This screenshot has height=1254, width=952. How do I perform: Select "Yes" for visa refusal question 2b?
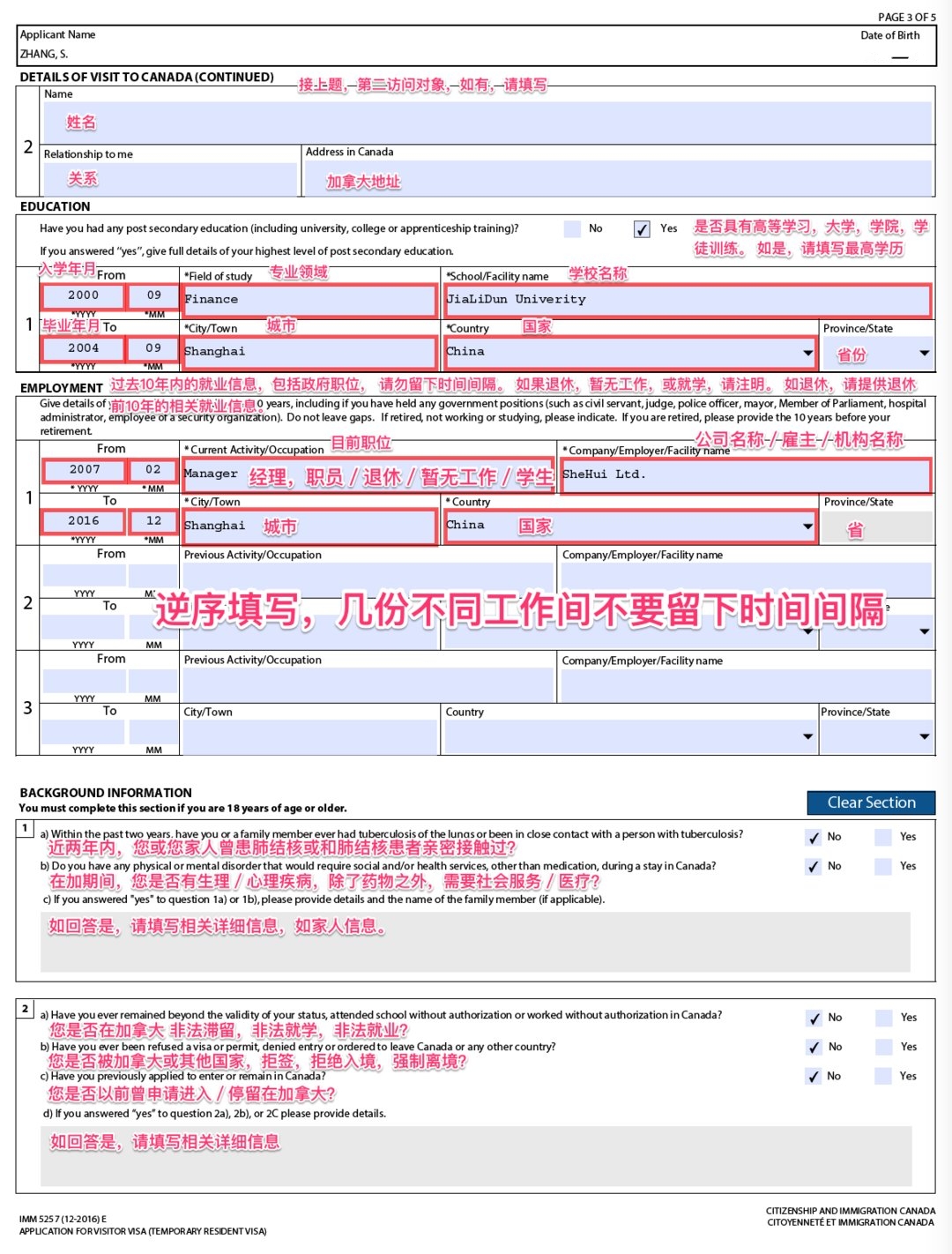coord(883,1047)
